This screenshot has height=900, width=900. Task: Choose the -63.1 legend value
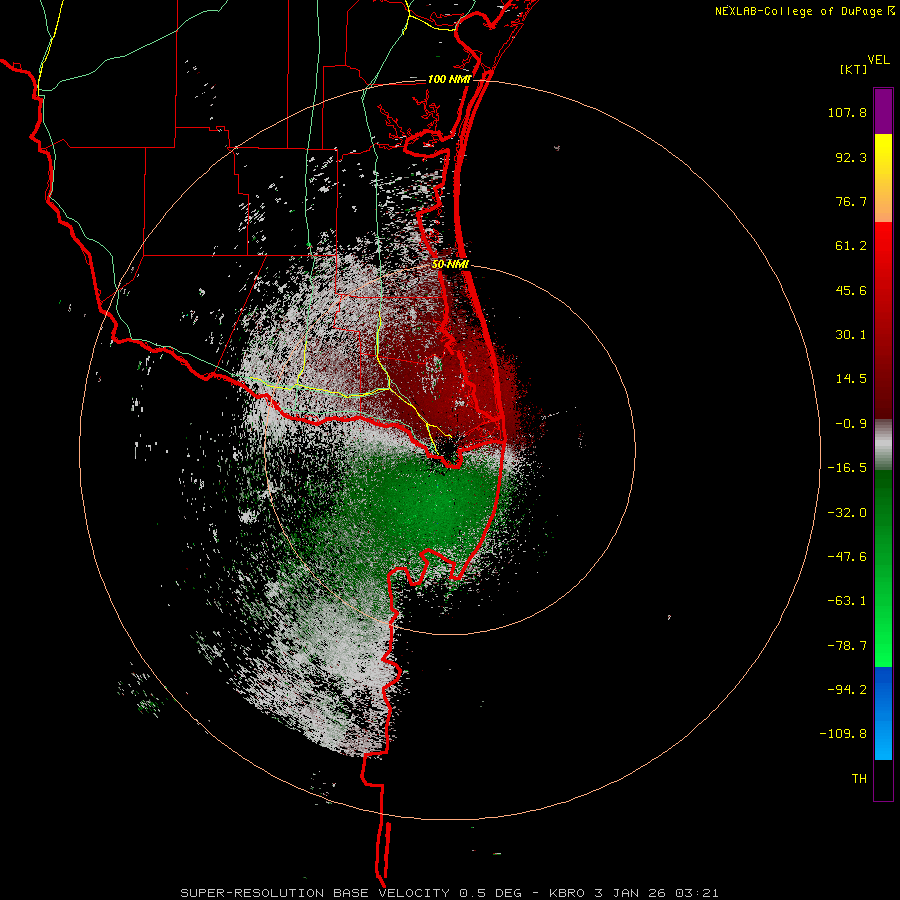point(847,601)
